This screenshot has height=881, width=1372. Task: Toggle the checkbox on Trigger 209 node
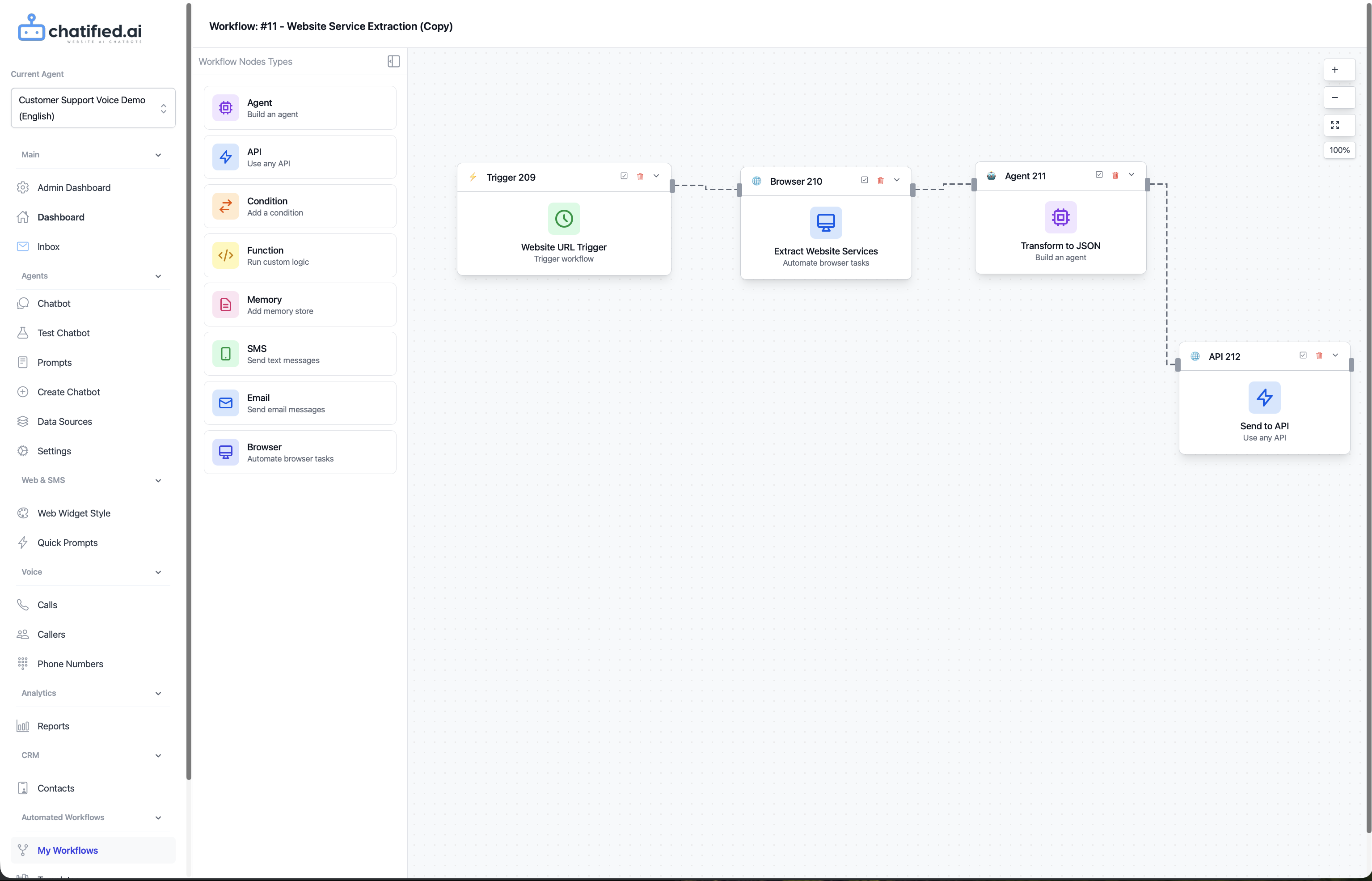(x=624, y=176)
